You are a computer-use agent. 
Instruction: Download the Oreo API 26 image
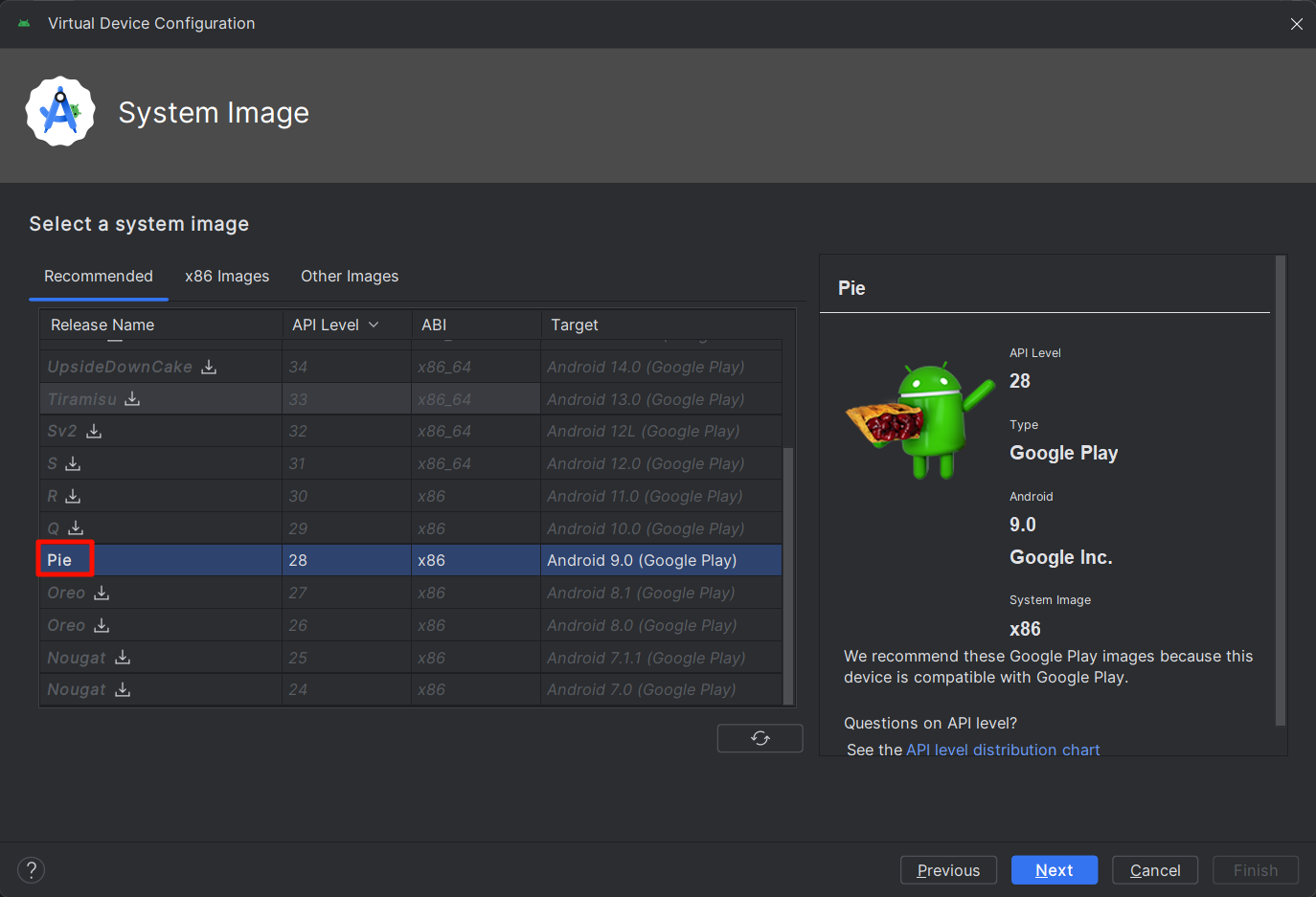pyautogui.click(x=102, y=625)
